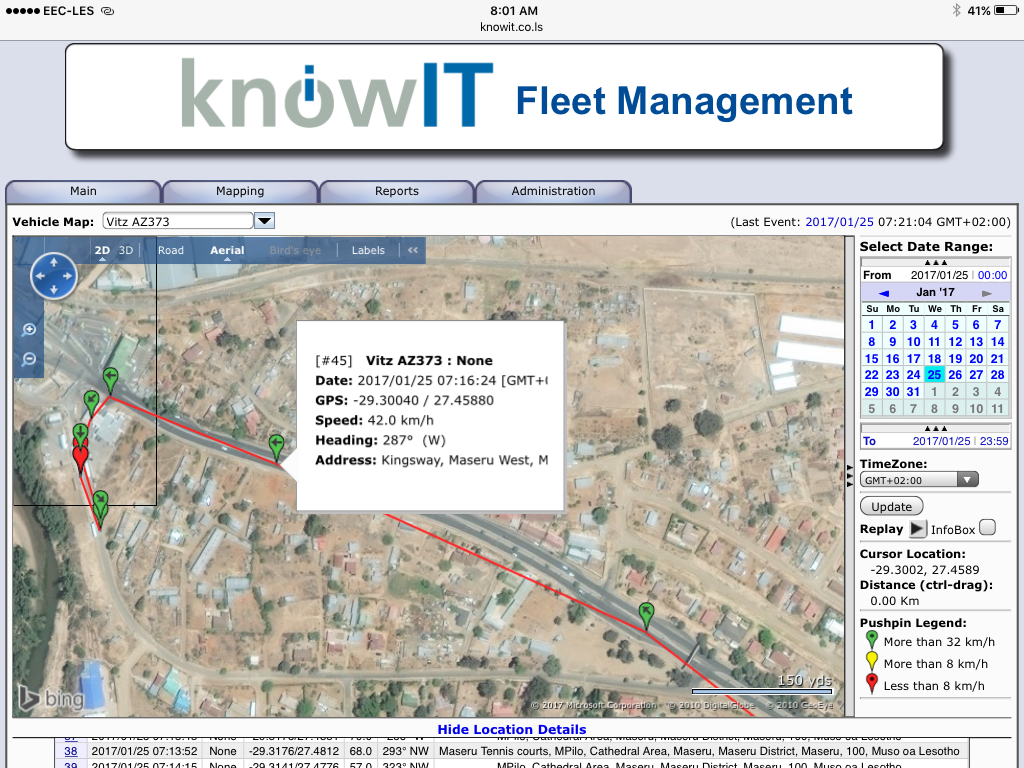Collapse the side panel using splitter arrows
Screen dimensions: 1024x768
pyautogui.click(x=849, y=476)
